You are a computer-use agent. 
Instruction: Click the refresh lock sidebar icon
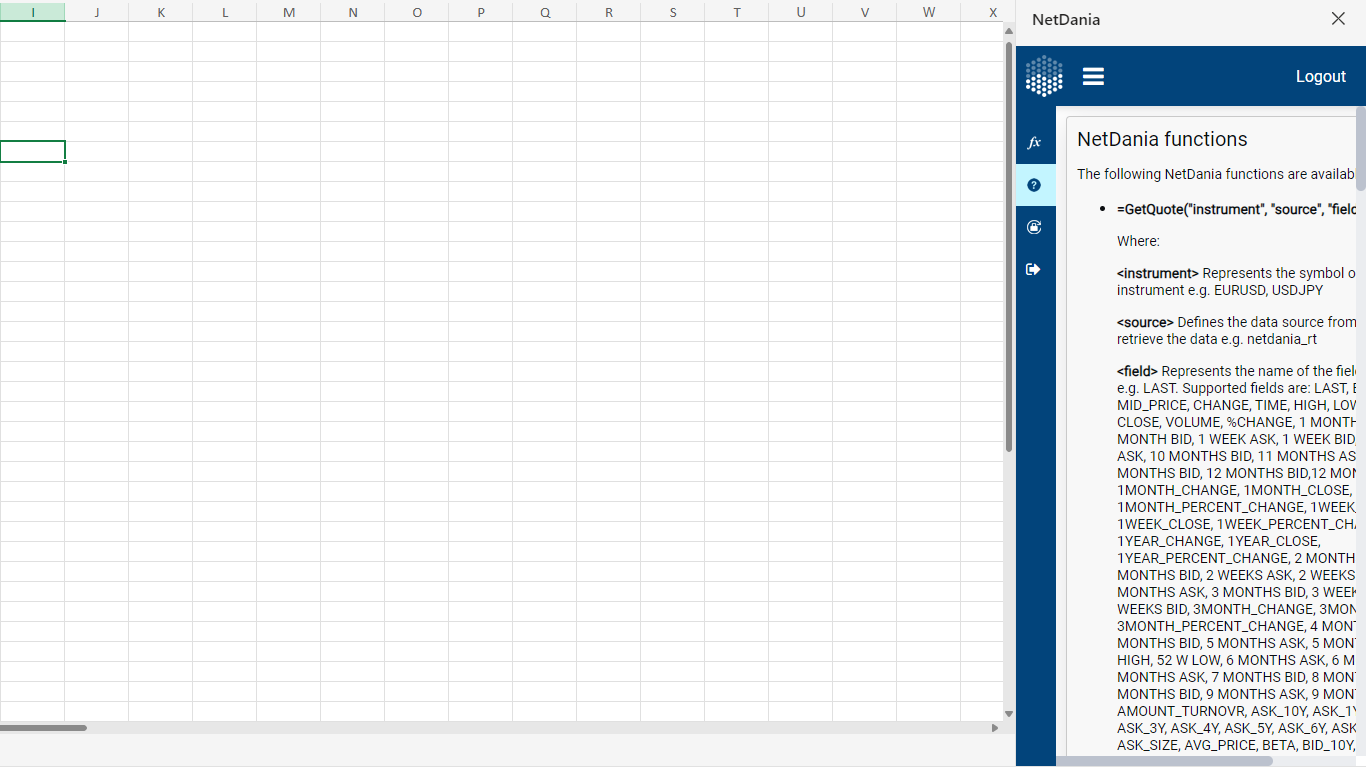1034,227
